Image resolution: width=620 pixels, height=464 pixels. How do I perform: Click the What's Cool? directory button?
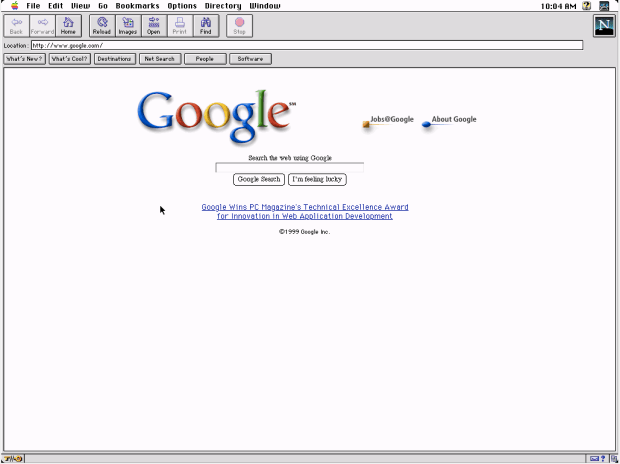tap(70, 59)
